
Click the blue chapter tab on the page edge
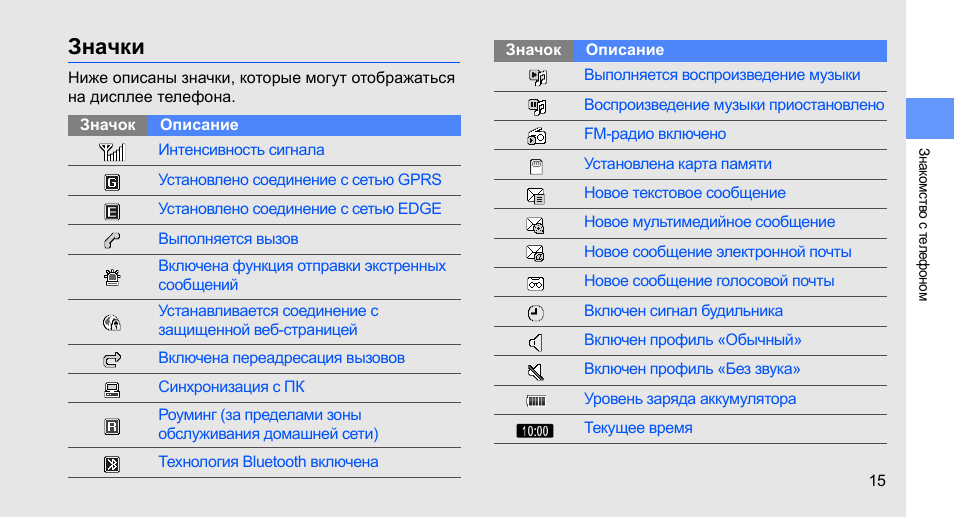929,119
